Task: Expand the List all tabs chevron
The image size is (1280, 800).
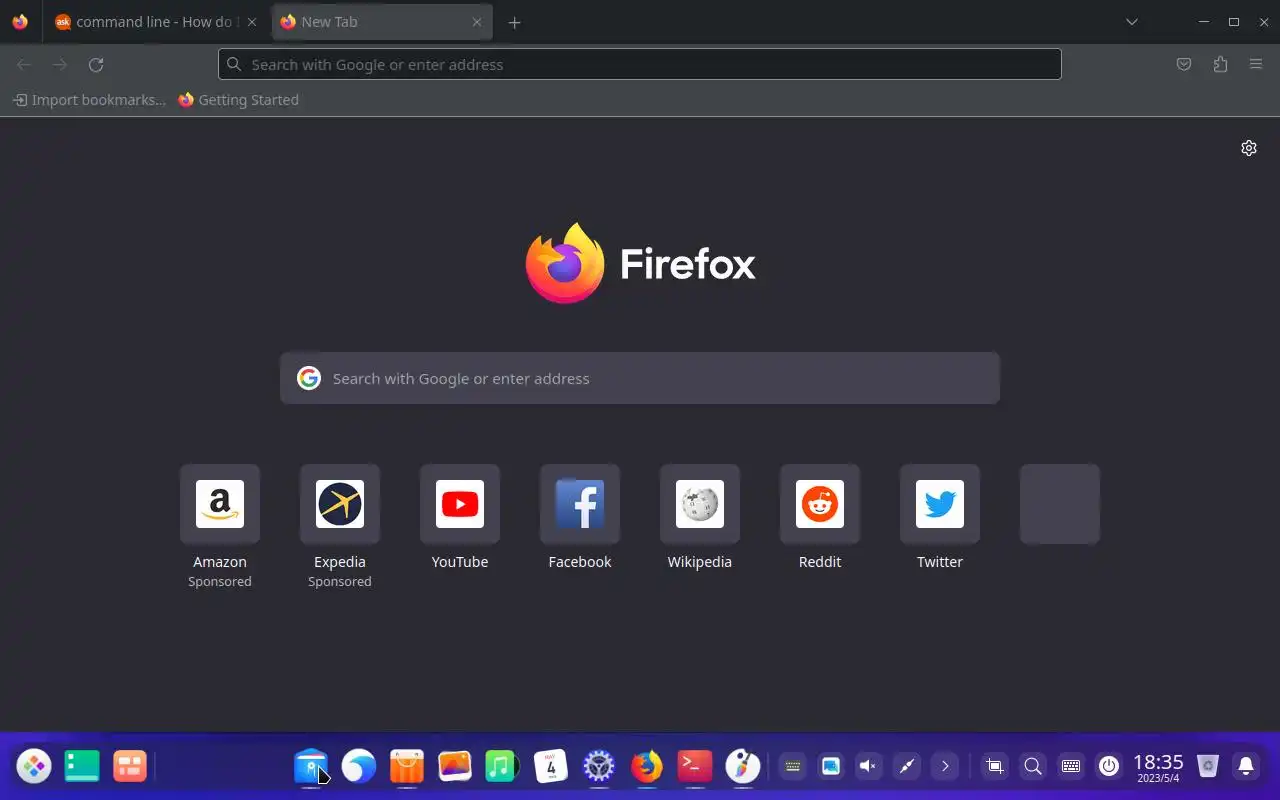Action: point(1132,22)
